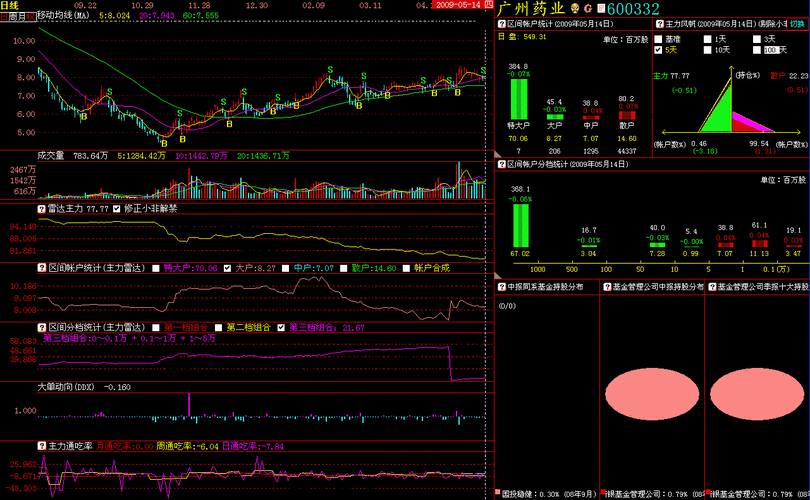The height and width of the screenshot is (500, 810).
Task: Toggle 权 adjustment tab
Action: (31, 16)
